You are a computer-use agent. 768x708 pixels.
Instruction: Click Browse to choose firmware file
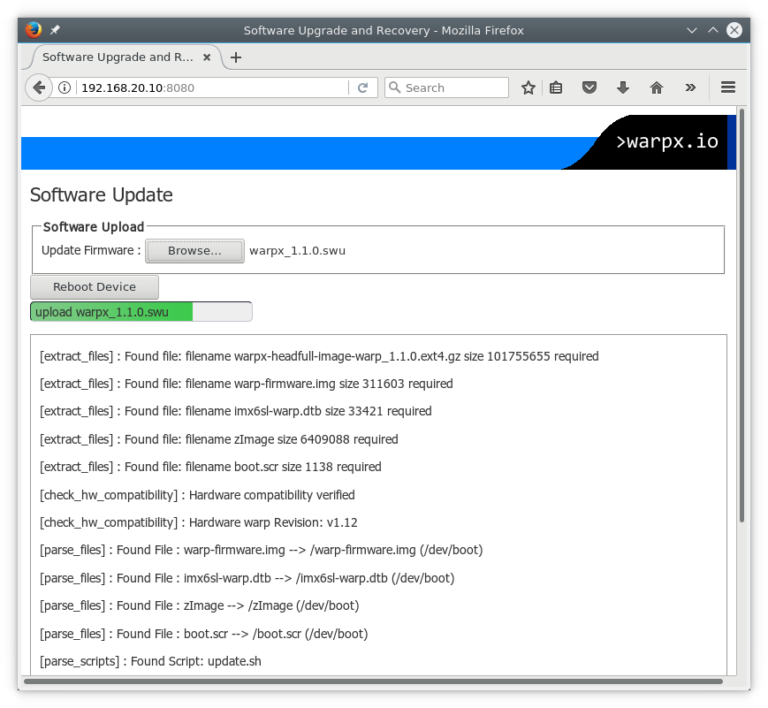[x=195, y=251]
